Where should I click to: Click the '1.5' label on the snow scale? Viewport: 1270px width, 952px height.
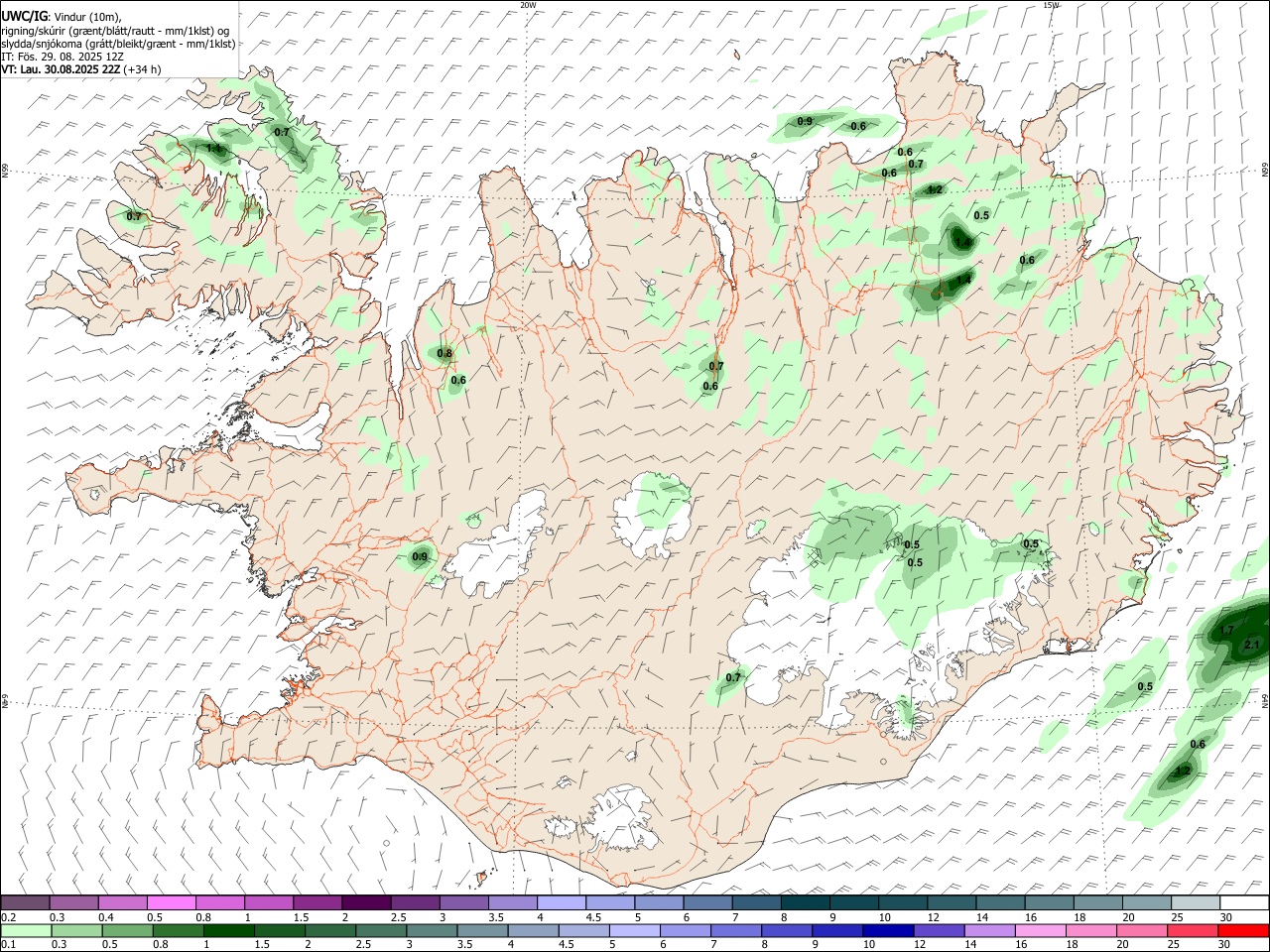coord(301,917)
